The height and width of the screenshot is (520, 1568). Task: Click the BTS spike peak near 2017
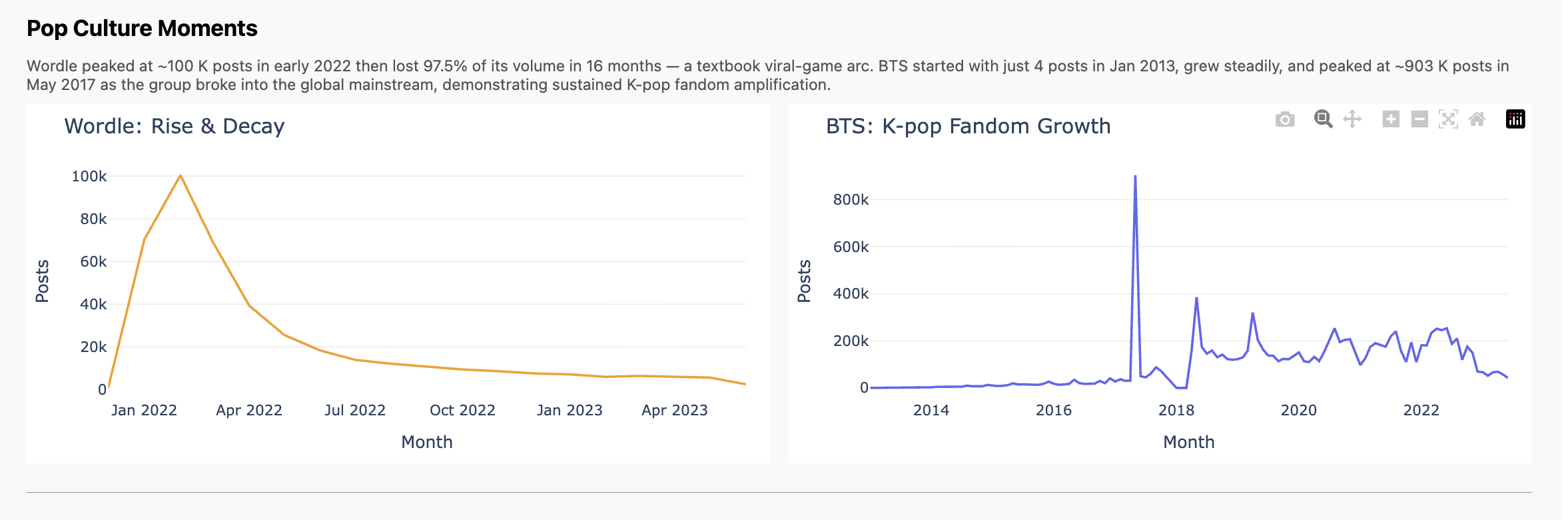coord(1136,177)
